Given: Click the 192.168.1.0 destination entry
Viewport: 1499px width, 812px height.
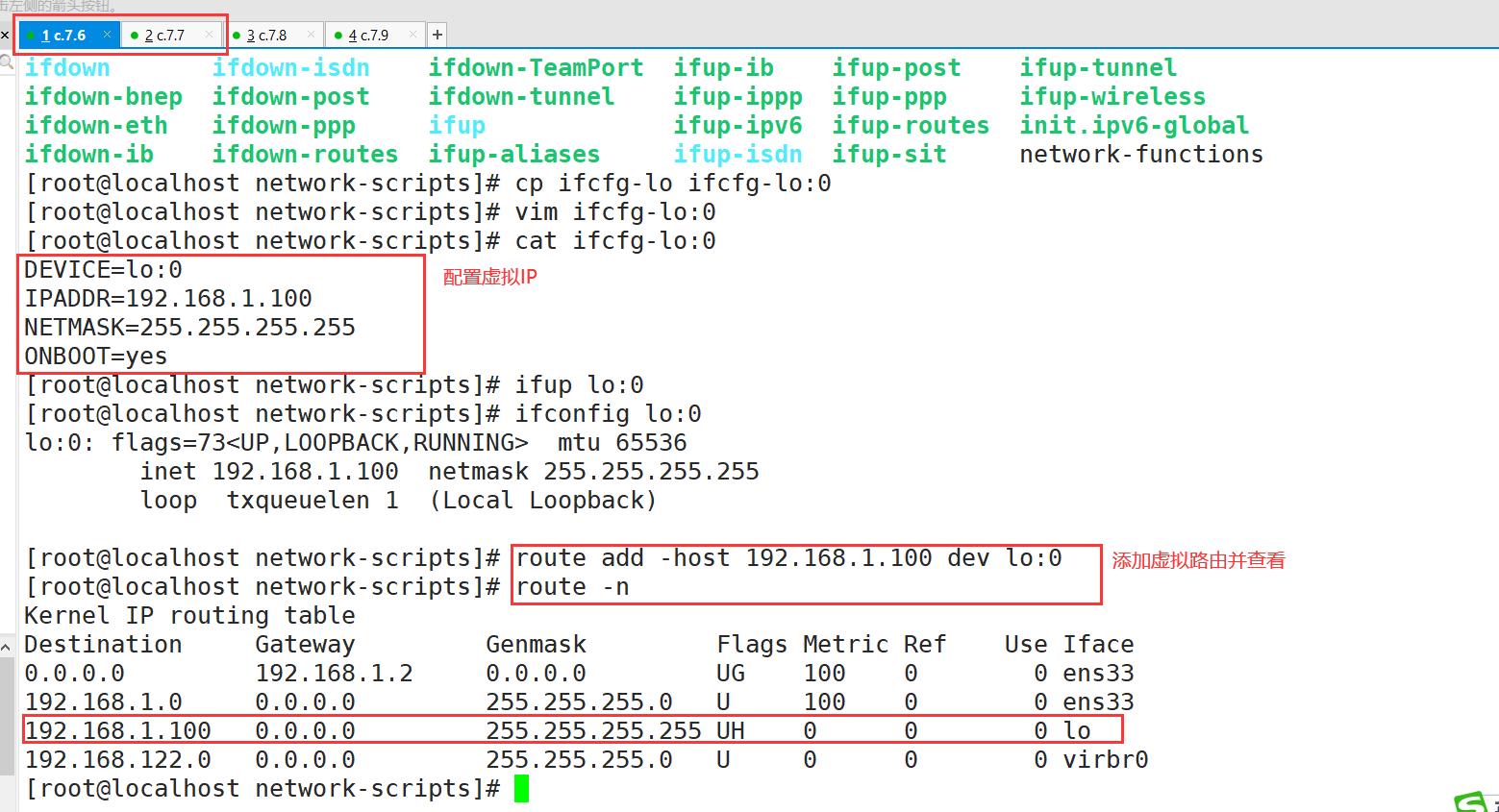Looking at the screenshot, I should (103, 702).
